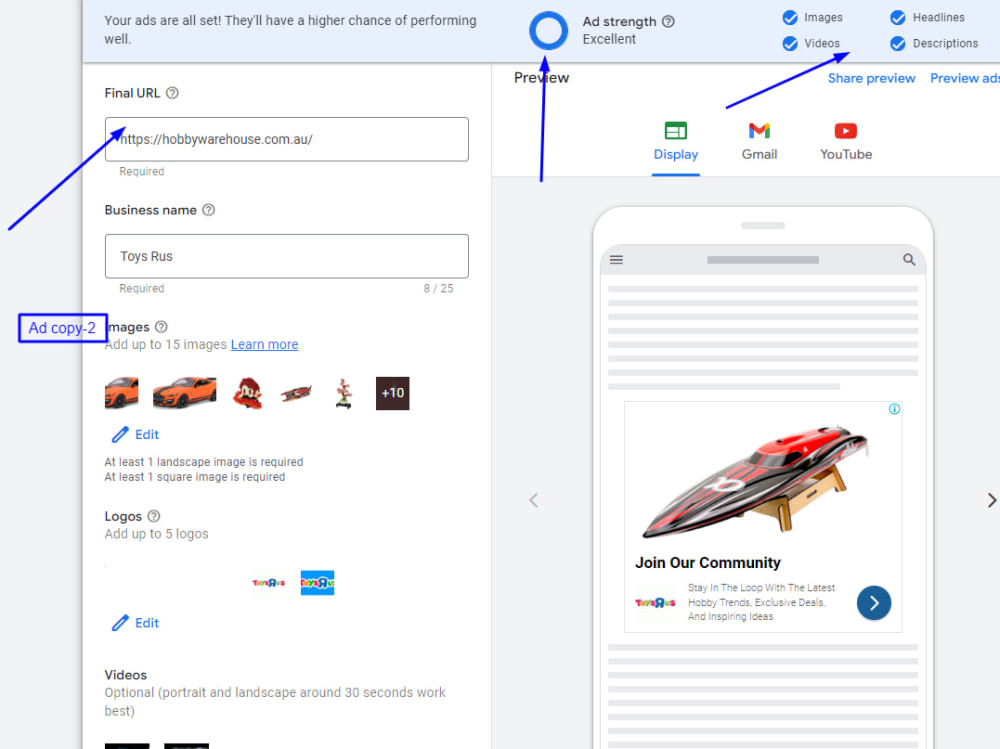Show next ad preview with right chevron
1000x749 pixels.
click(x=992, y=500)
